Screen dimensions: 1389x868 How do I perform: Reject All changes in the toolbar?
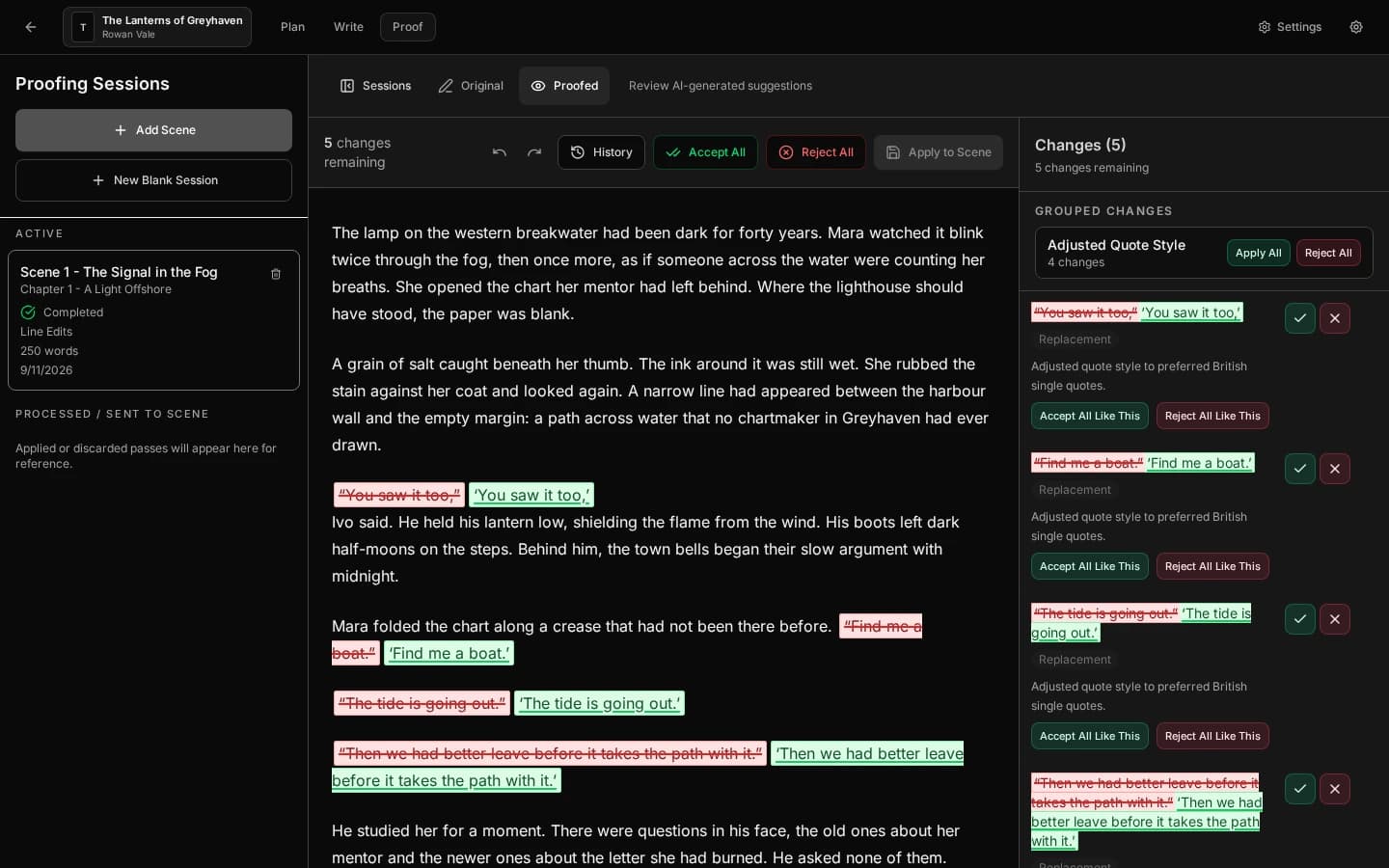tap(816, 152)
